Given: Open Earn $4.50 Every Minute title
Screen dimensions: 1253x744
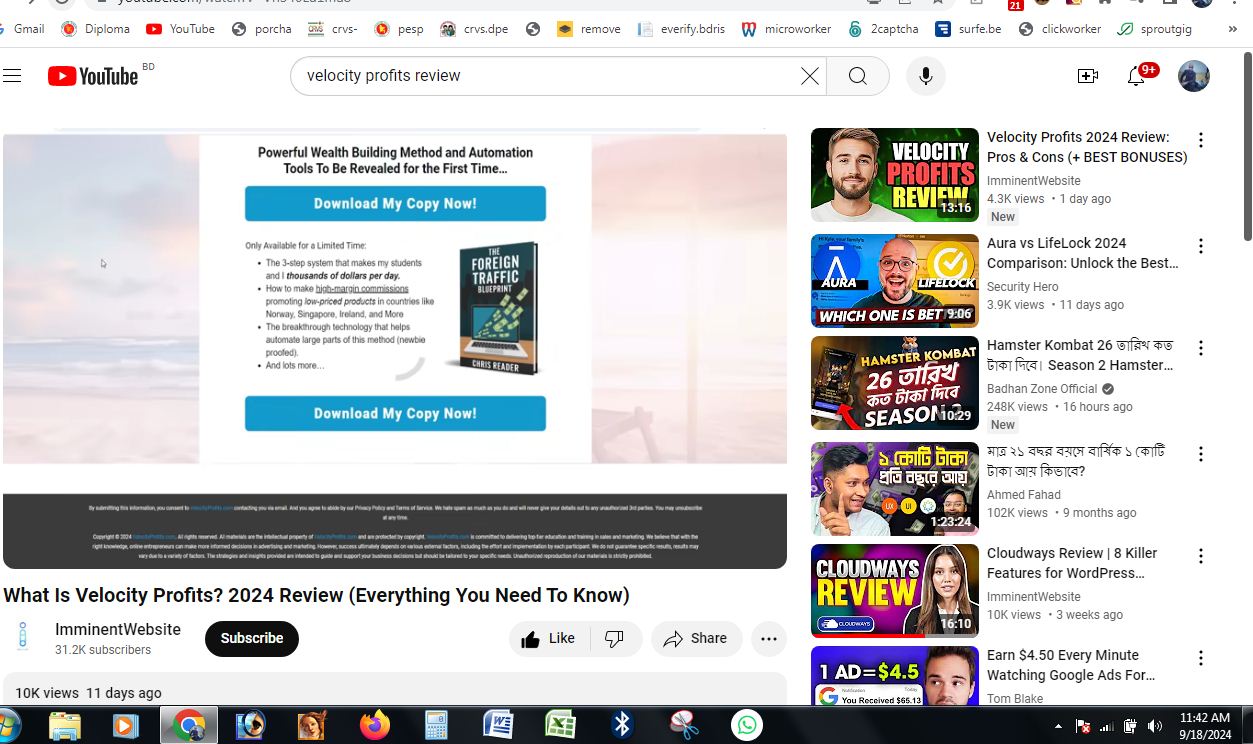Looking at the screenshot, I should coord(1071,665).
